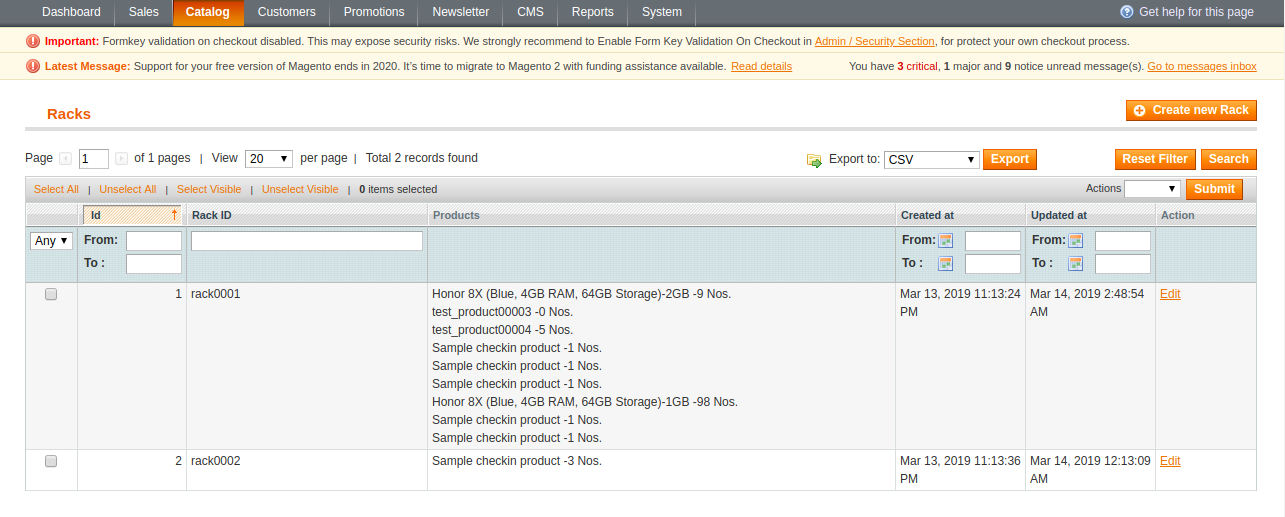Screen dimensions: 1285x517
Task: Go to the Reports menu
Action: pyautogui.click(x=592, y=12)
